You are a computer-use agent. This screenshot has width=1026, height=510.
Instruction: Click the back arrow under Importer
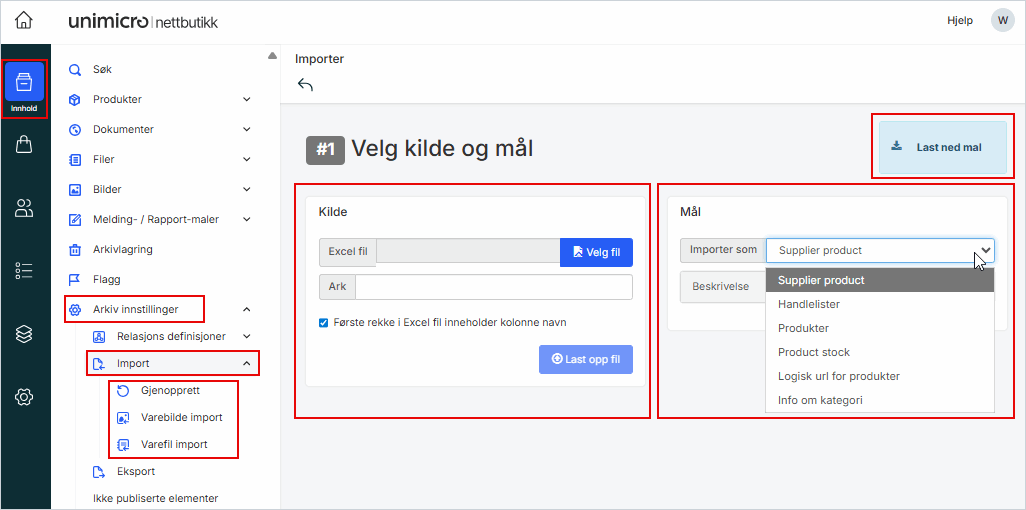pyautogui.click(x=306, y=85)
